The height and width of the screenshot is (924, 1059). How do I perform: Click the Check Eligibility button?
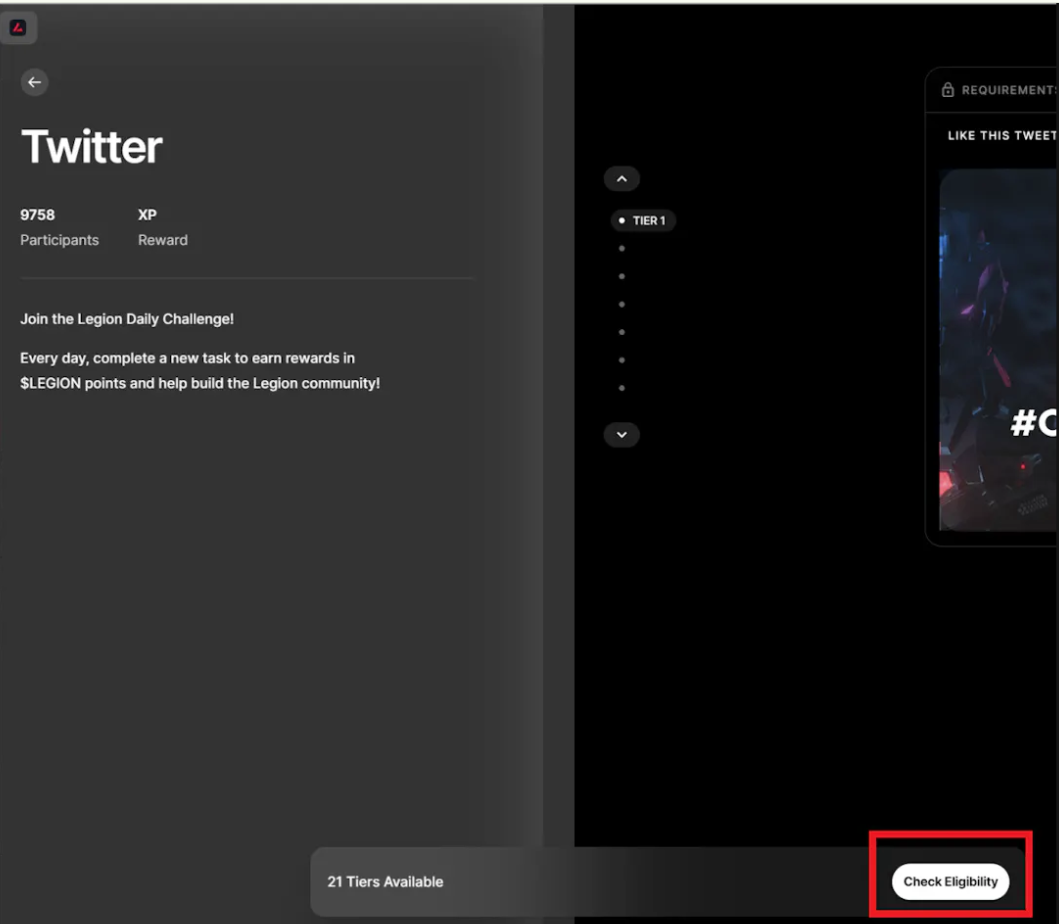tap(950, 881)
